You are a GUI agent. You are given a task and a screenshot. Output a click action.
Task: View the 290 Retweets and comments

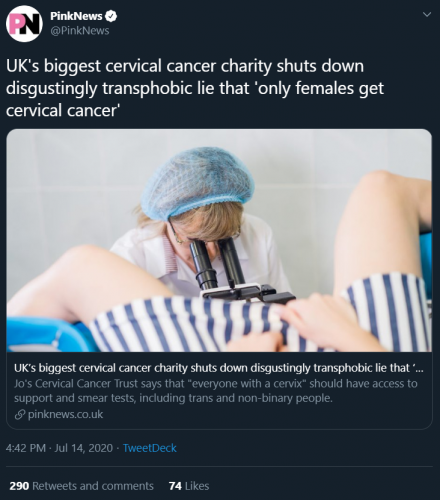pos(81,486)
